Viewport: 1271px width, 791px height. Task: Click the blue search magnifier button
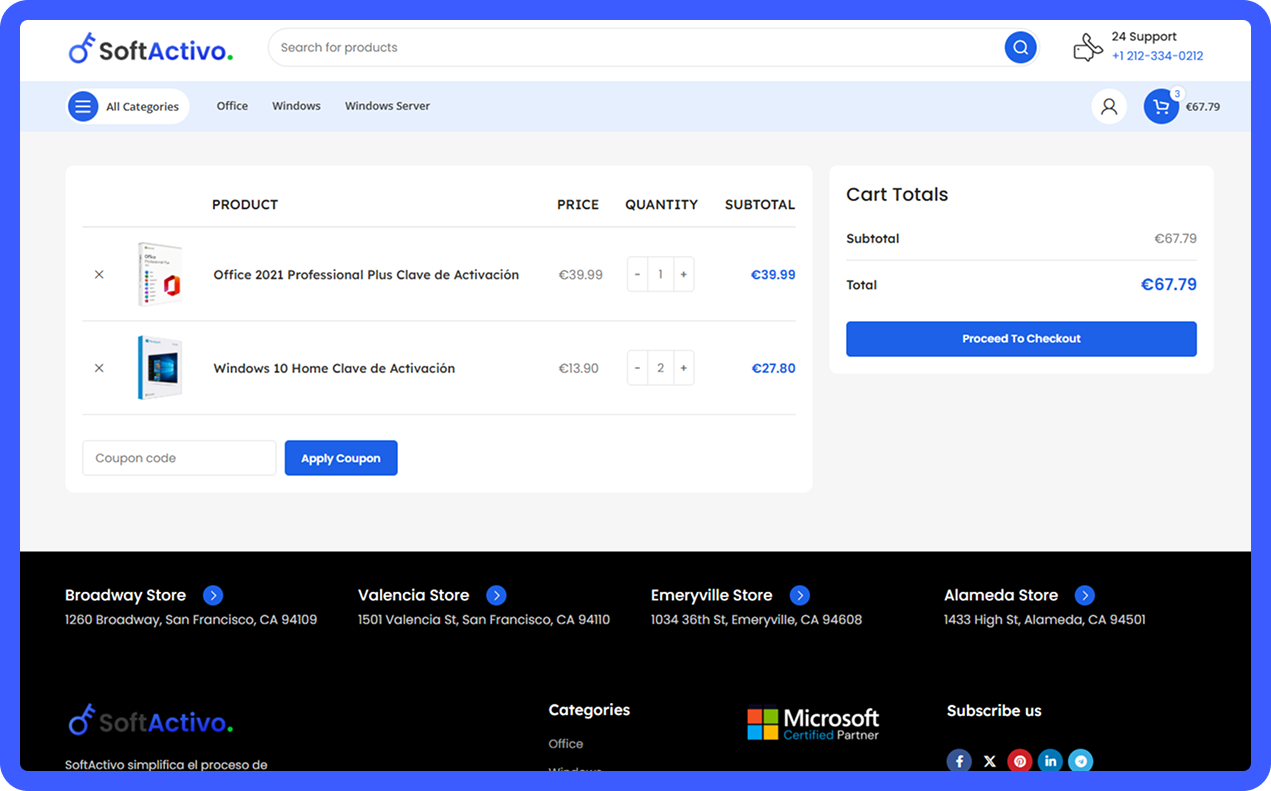coord(1020,47)
